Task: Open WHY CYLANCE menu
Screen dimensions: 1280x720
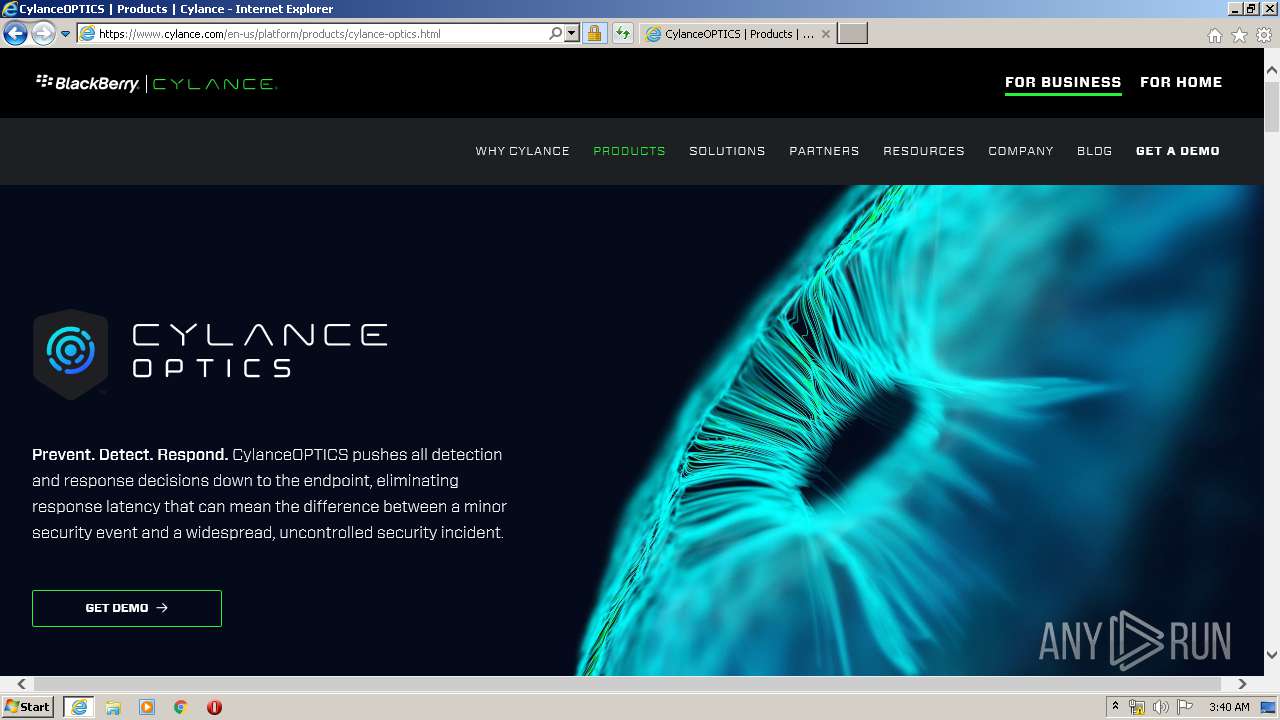Action: pos(522,151)
